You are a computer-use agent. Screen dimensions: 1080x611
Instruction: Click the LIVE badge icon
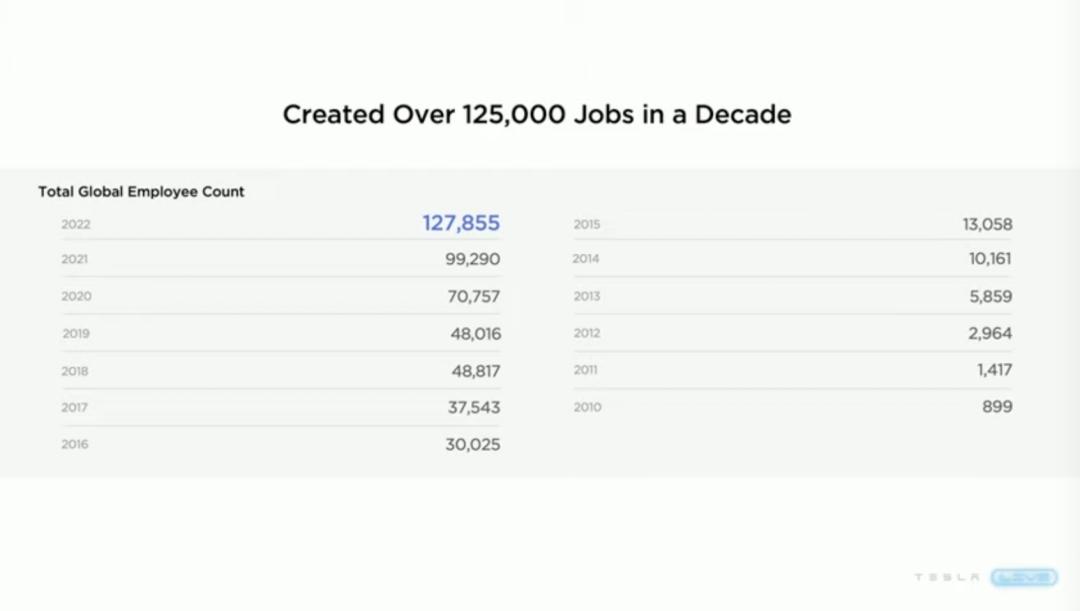tap(1024, 578)
